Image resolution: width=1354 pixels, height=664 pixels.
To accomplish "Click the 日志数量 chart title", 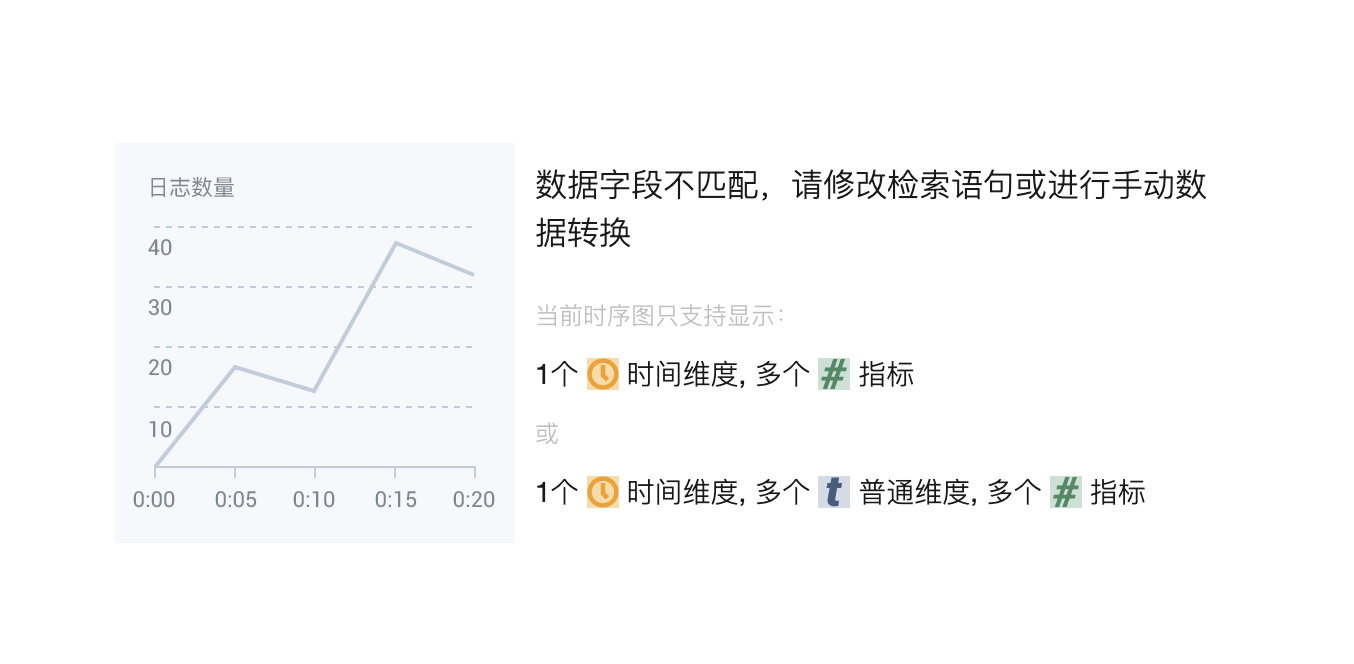I will (192, 188).
